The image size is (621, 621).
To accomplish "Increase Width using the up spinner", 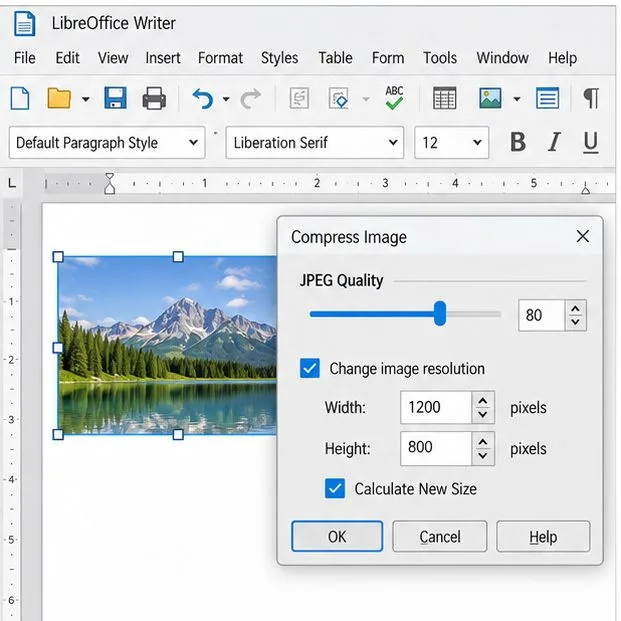I will (x=482, y=400).
